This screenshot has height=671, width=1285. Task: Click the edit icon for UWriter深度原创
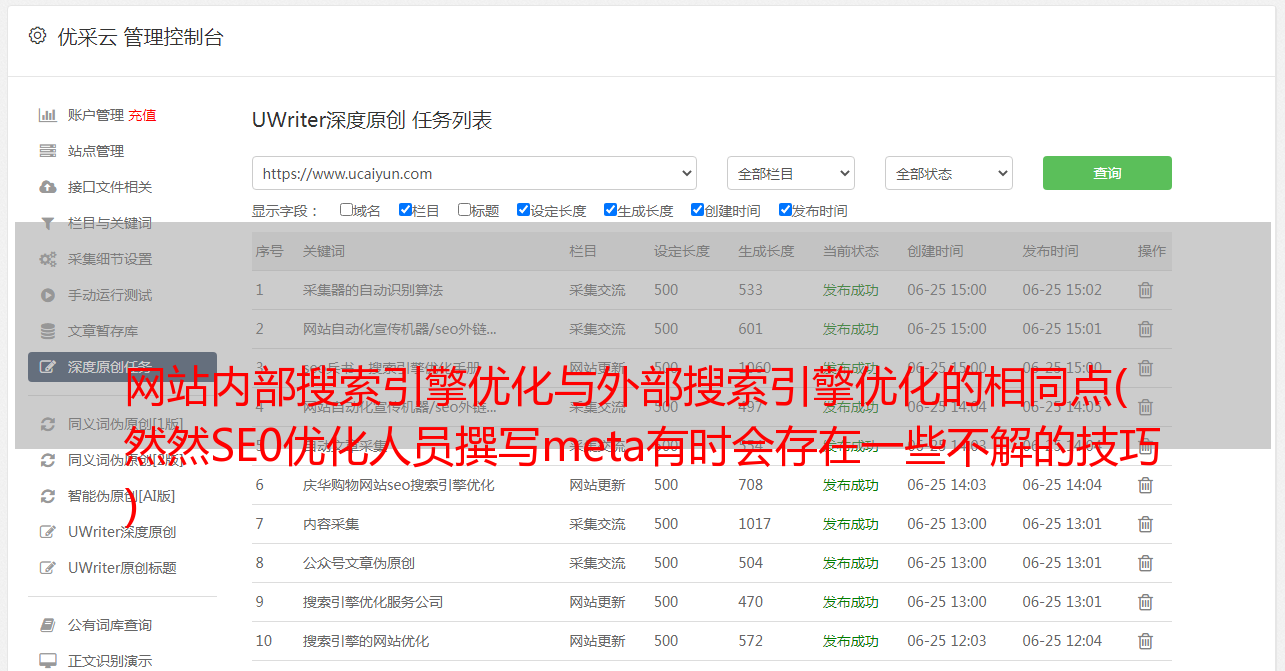pos(47,532)
